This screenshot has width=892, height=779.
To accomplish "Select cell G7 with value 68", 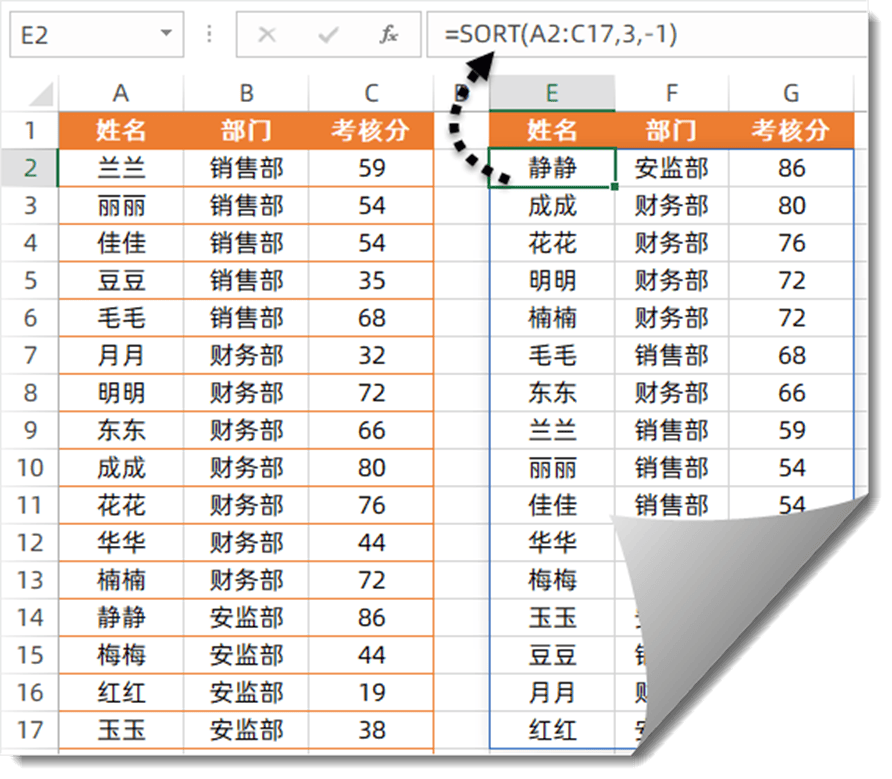I will [x=791, y=355].
